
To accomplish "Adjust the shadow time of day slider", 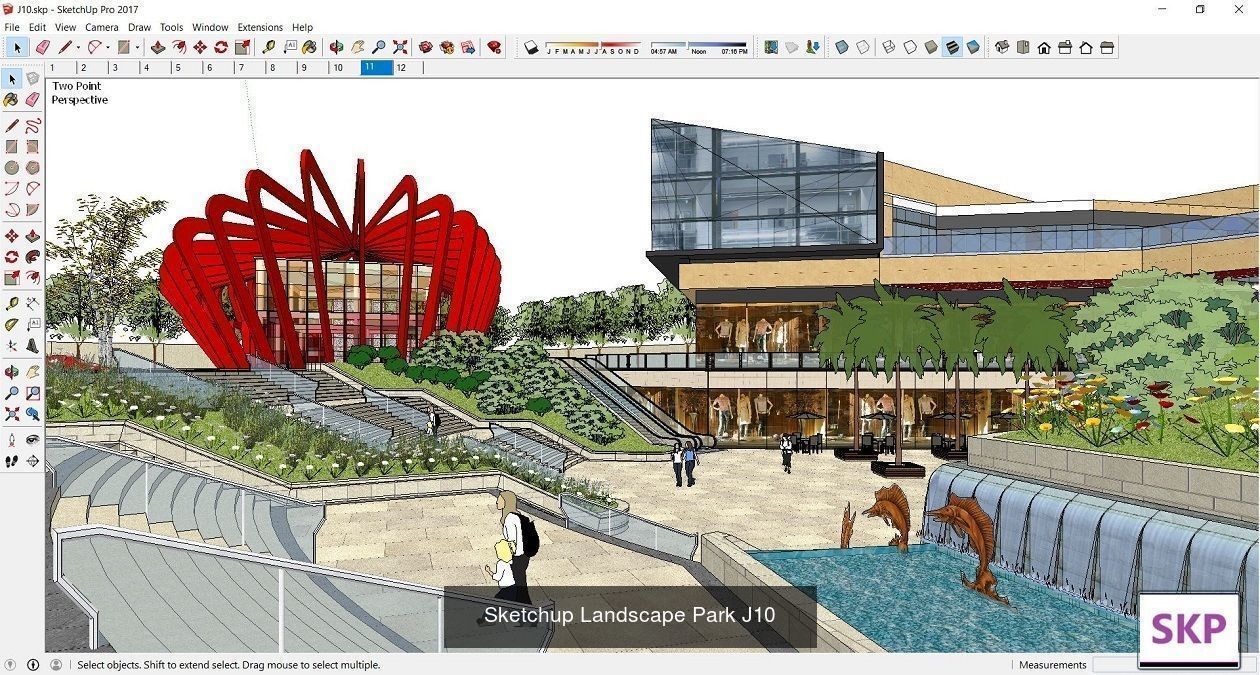I will [698, 45].
